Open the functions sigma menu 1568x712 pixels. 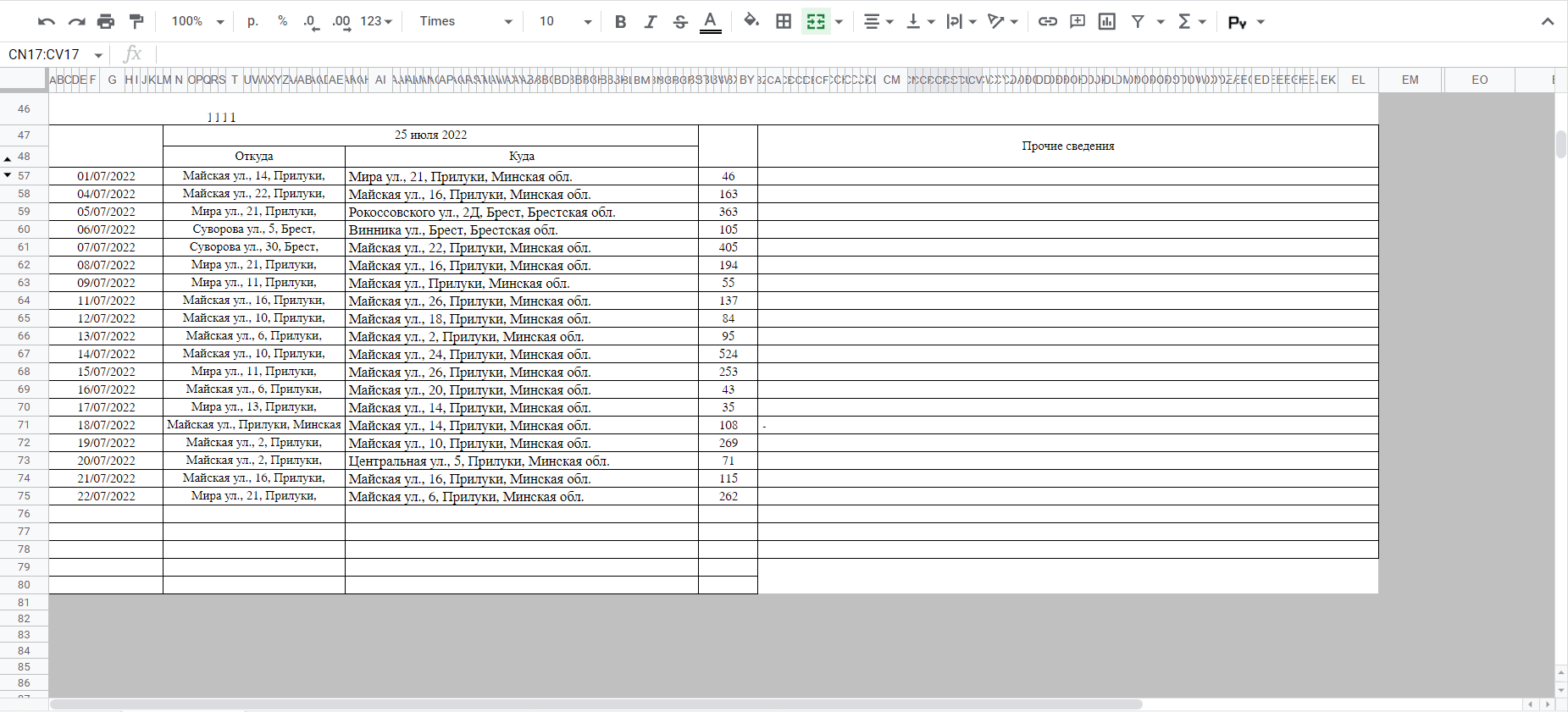coord(1191,21)
